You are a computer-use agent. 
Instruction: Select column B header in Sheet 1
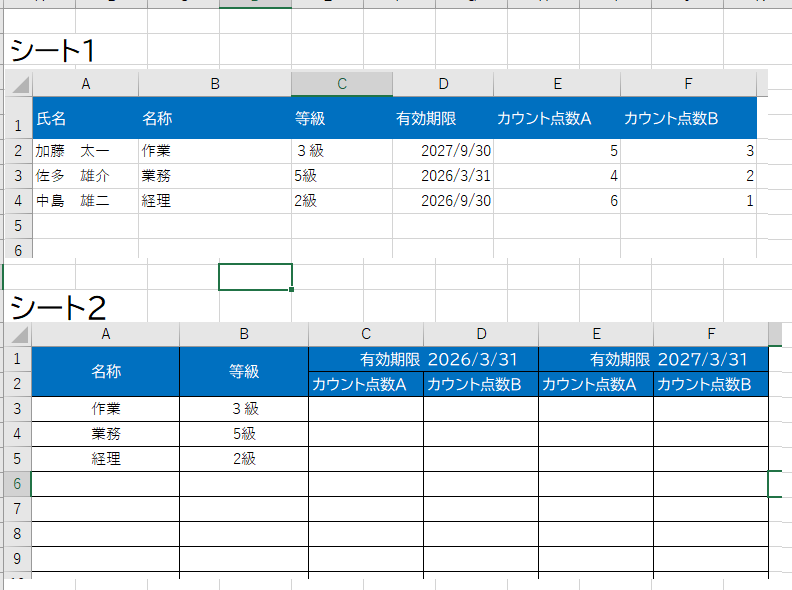pyautogui.click(x=215, y=84)
